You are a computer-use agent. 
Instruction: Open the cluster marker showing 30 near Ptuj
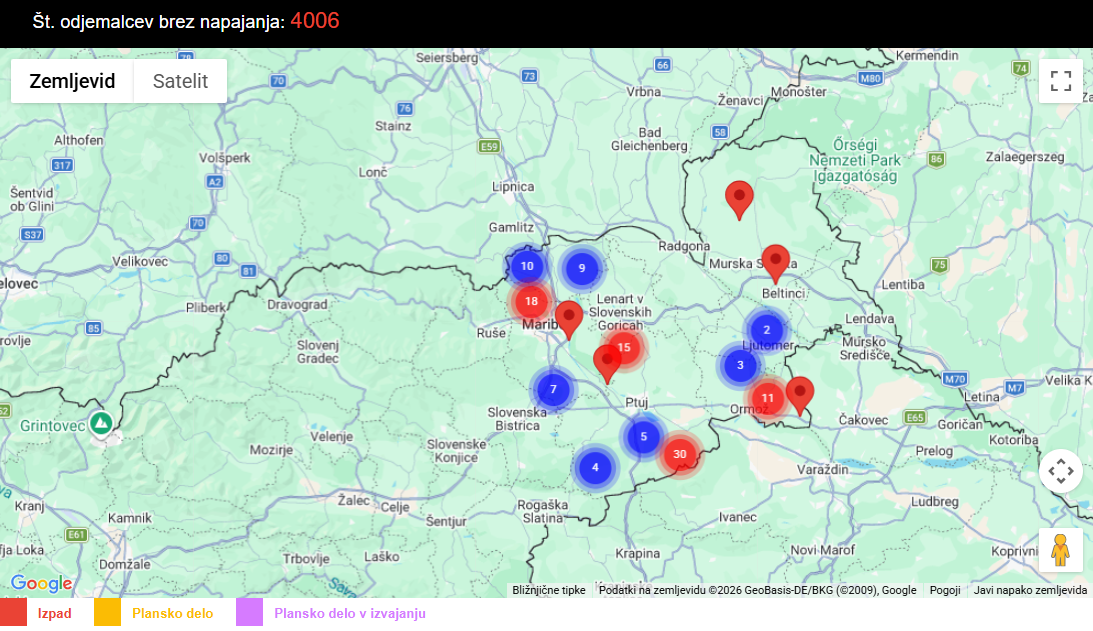pos(681,454)
